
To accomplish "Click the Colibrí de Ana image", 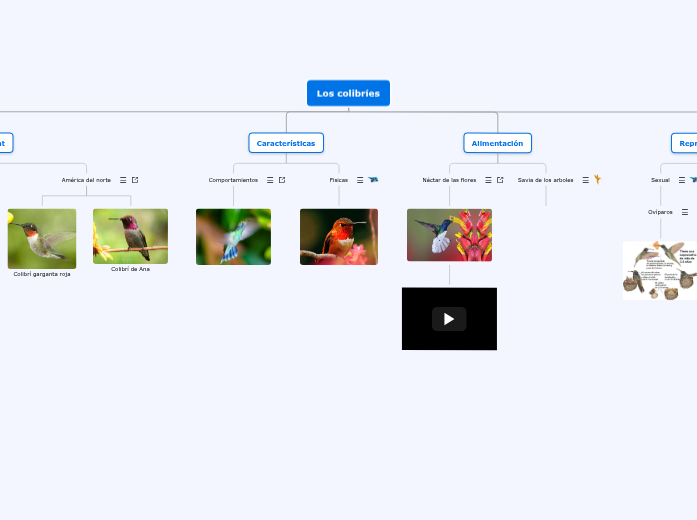I will (130, 236).
